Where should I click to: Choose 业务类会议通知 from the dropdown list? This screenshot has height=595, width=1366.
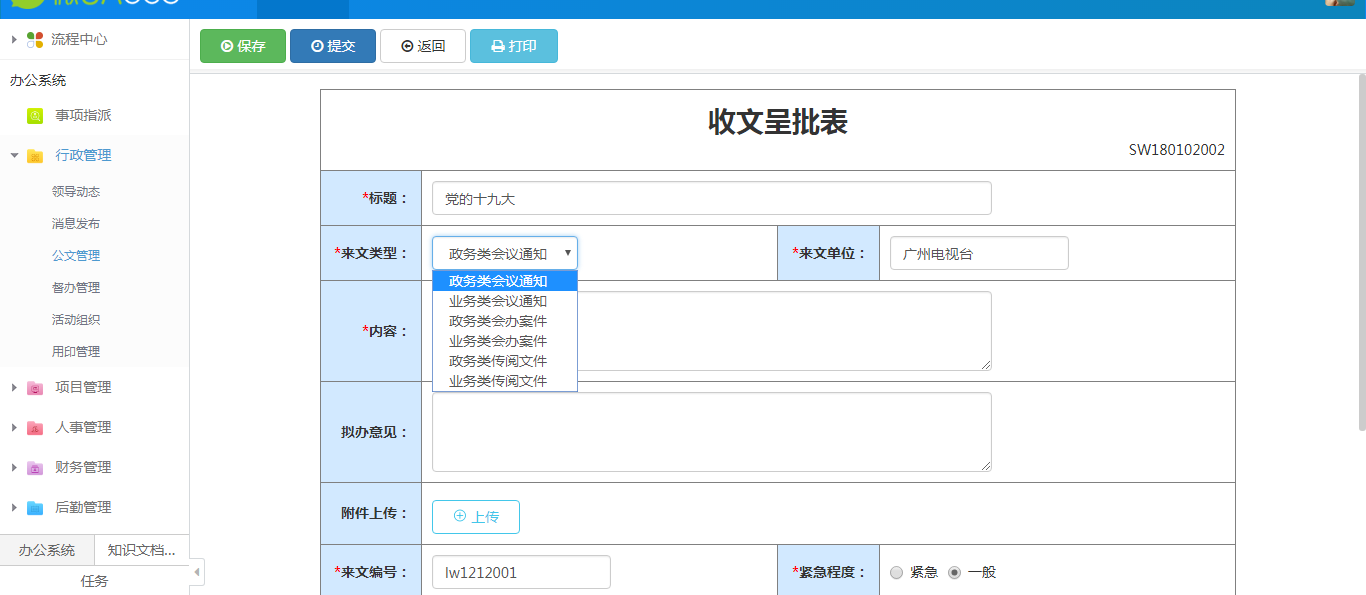498,301
